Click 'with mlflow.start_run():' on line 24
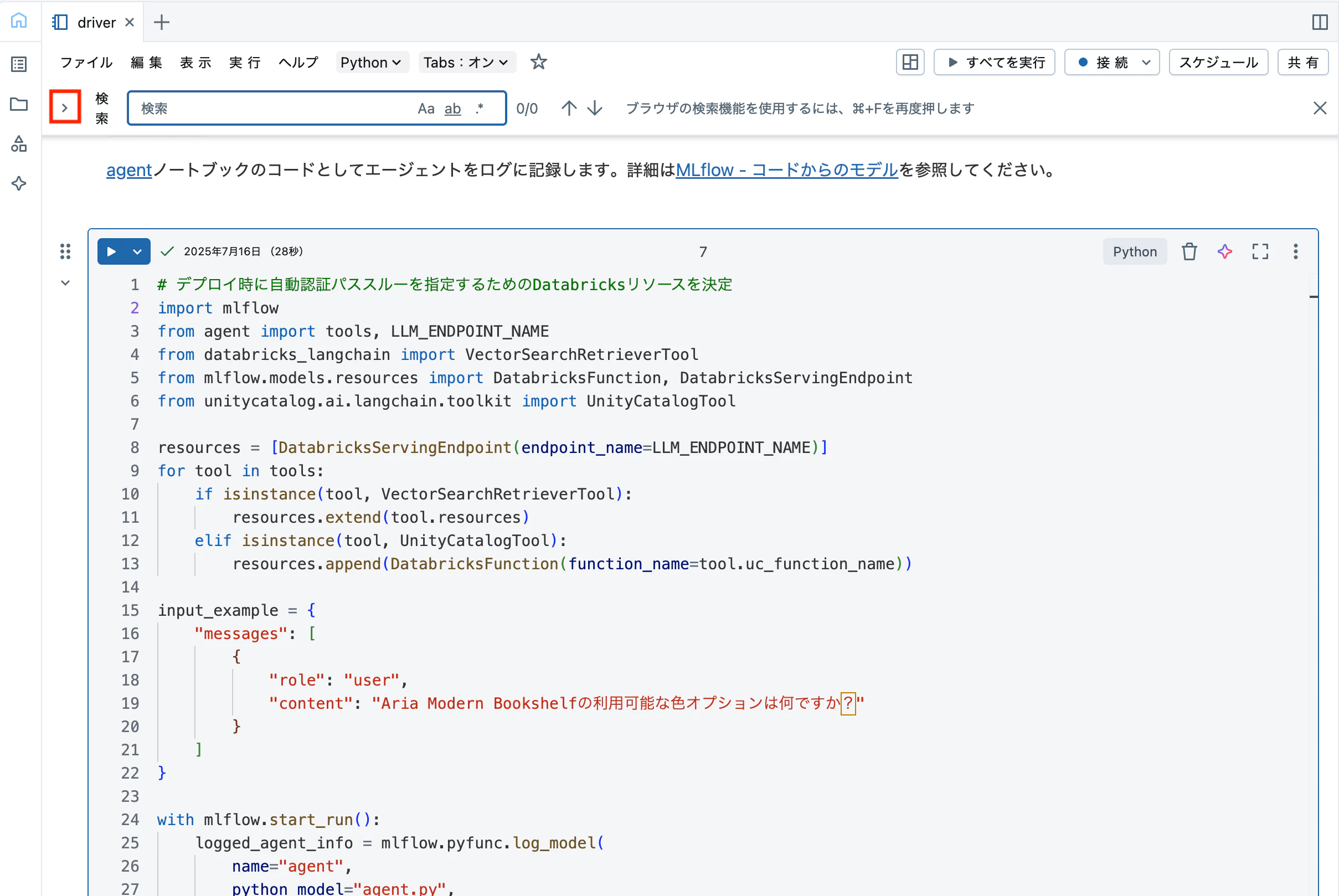This screenshot has height=896, width=1339. 269,820
